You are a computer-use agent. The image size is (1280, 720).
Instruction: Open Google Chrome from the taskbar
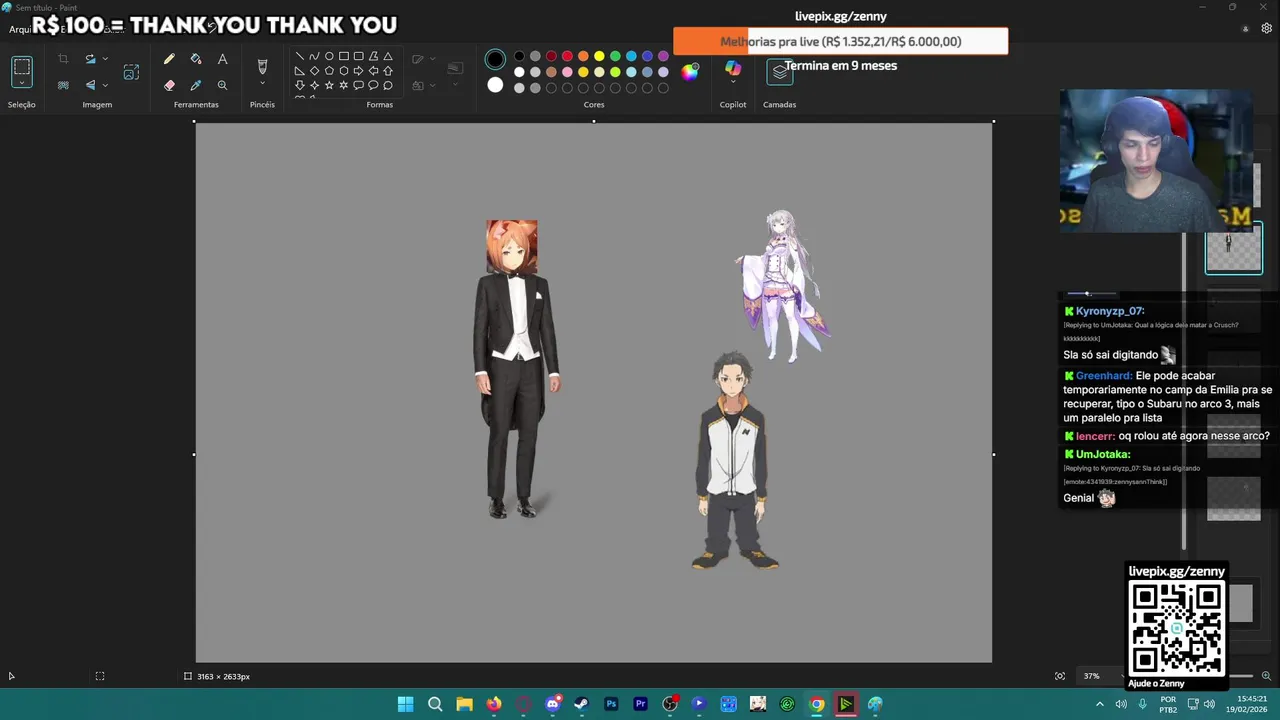816,704
